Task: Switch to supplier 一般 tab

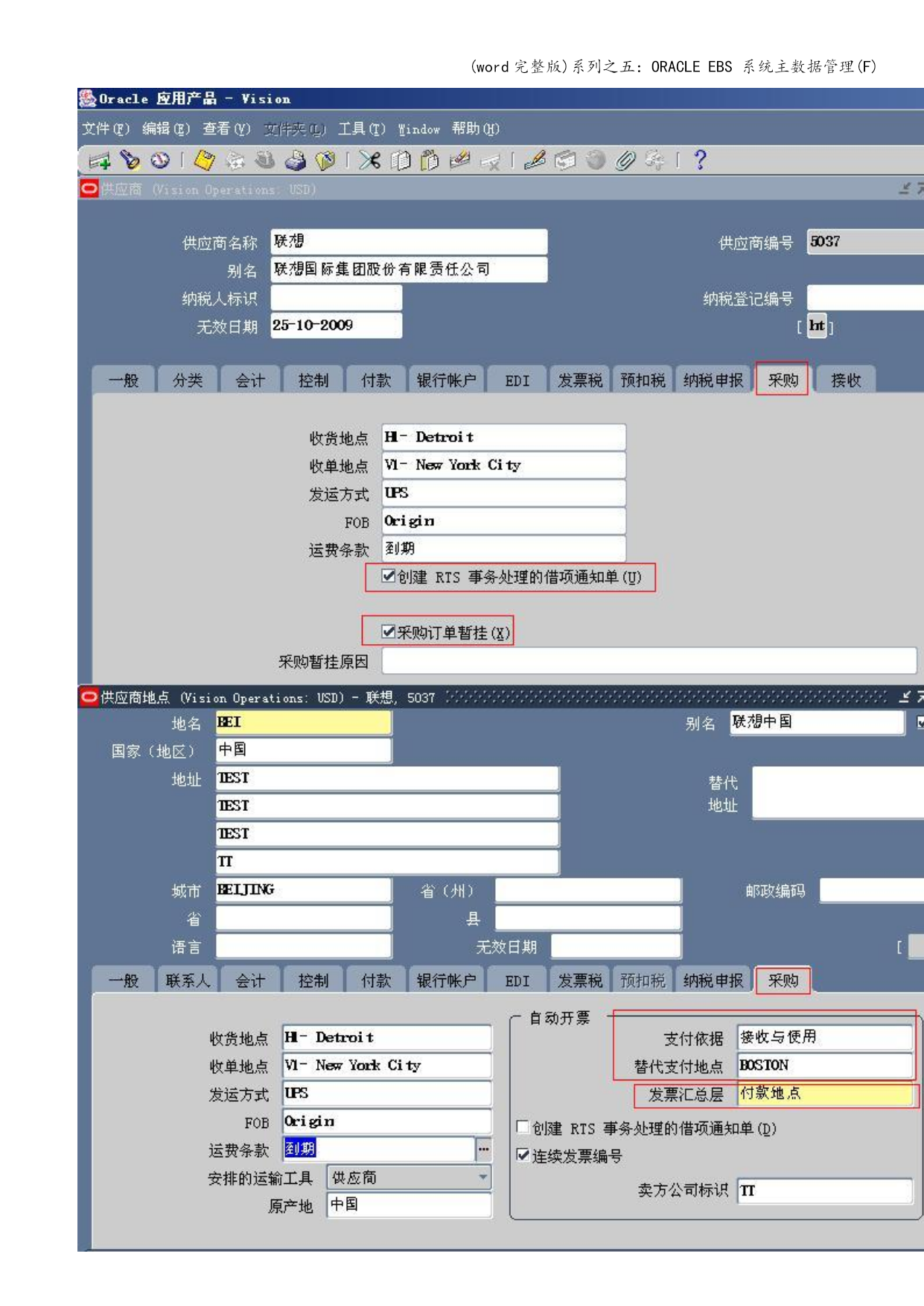Action: point(124,380)
